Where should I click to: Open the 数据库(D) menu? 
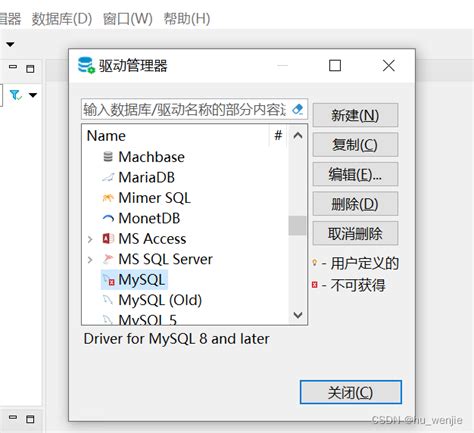(x=62, y=19)
